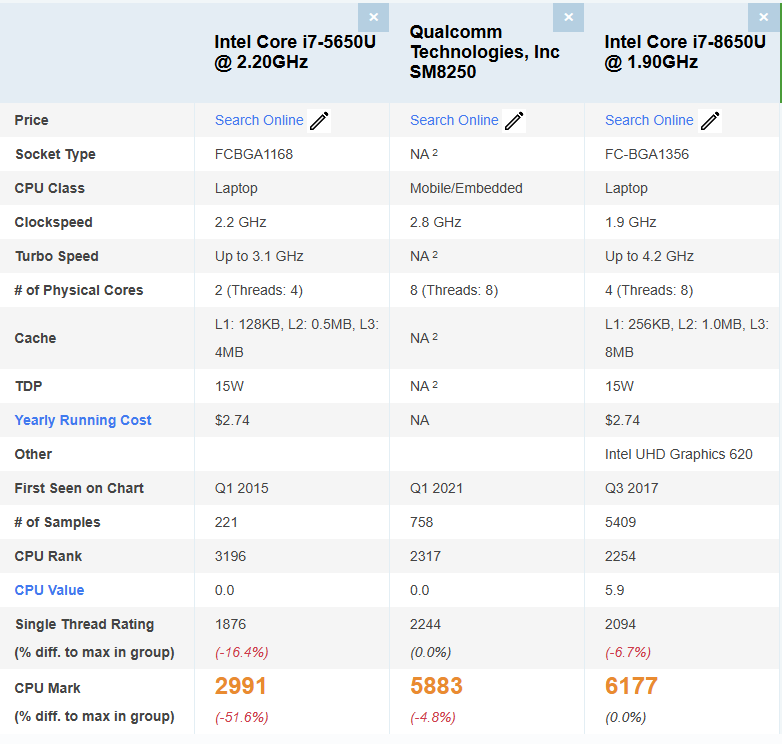This screenshot has width=782, height=744.
Task: Click the 2991 CPU Mark score
Action: [x=240, y=686]
